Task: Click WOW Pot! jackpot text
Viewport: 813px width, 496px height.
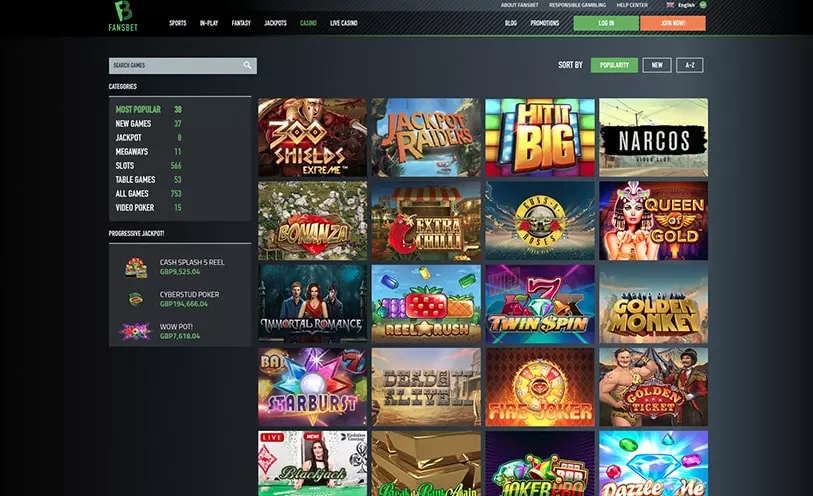Action: click(176, 327)
